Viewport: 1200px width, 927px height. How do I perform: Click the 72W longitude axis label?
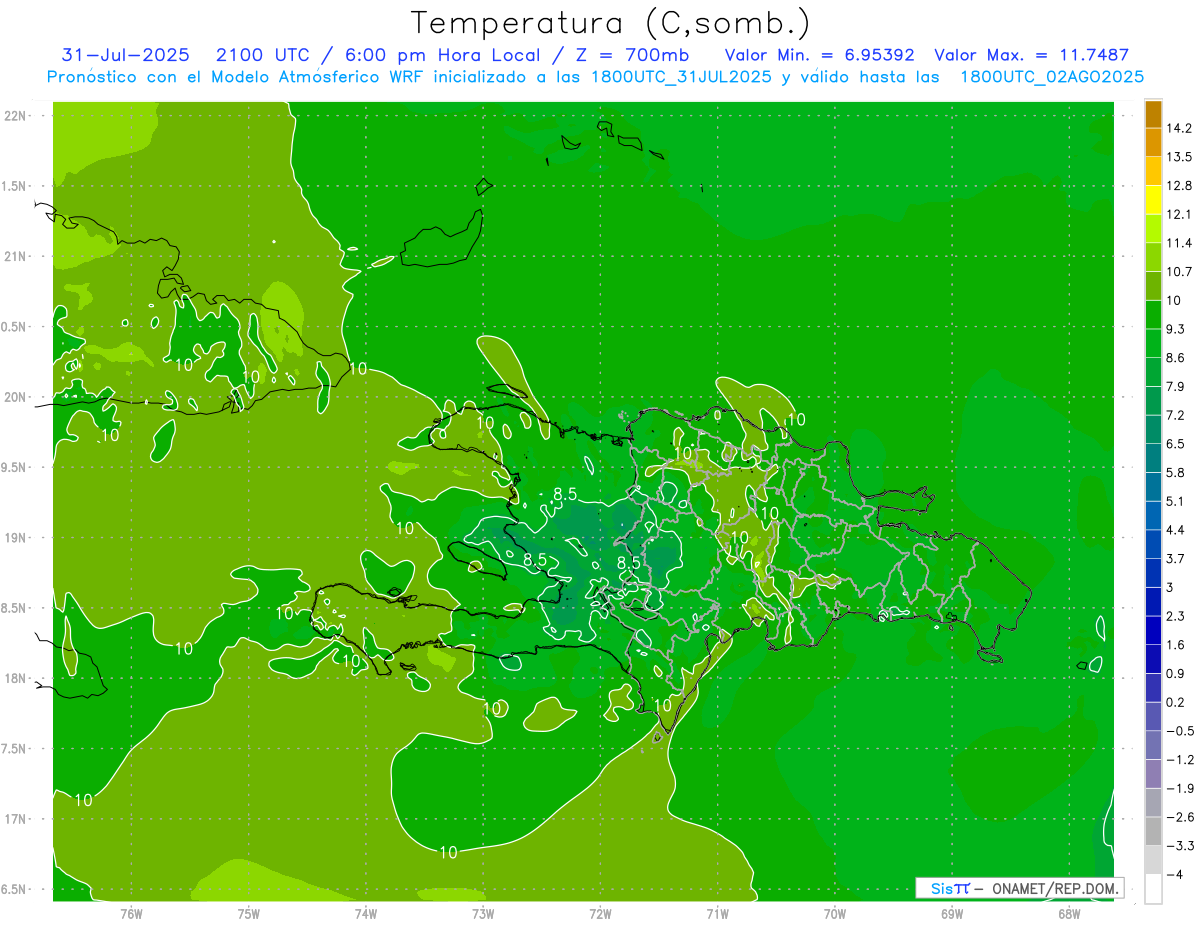(x=600, y=914)
